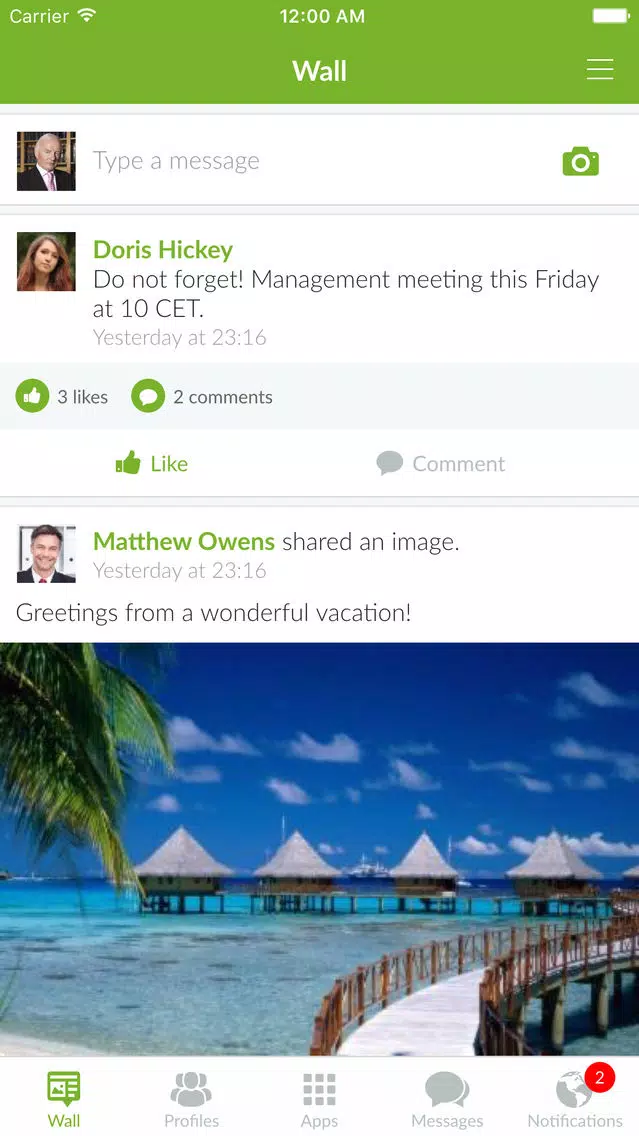Click the green comments bubble icon

pos(148,396)
